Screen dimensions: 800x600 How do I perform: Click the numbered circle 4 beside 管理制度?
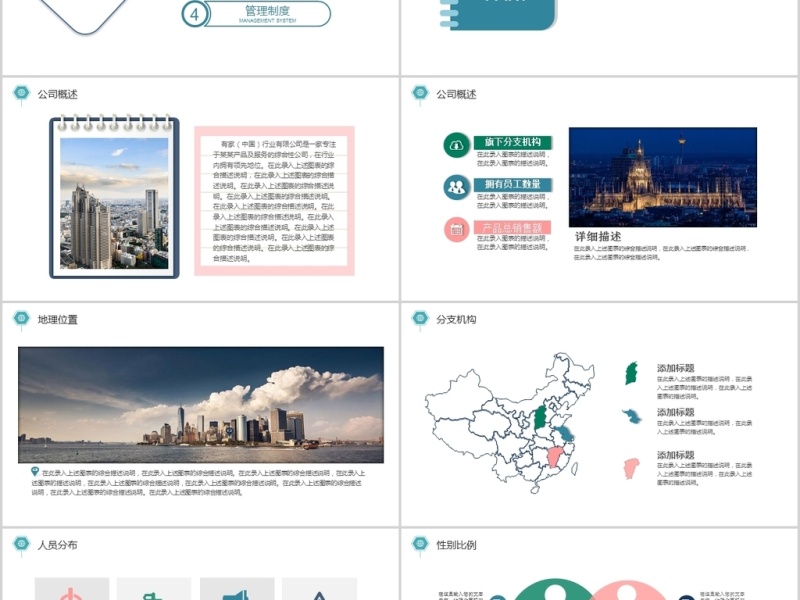tap(194, 14)
